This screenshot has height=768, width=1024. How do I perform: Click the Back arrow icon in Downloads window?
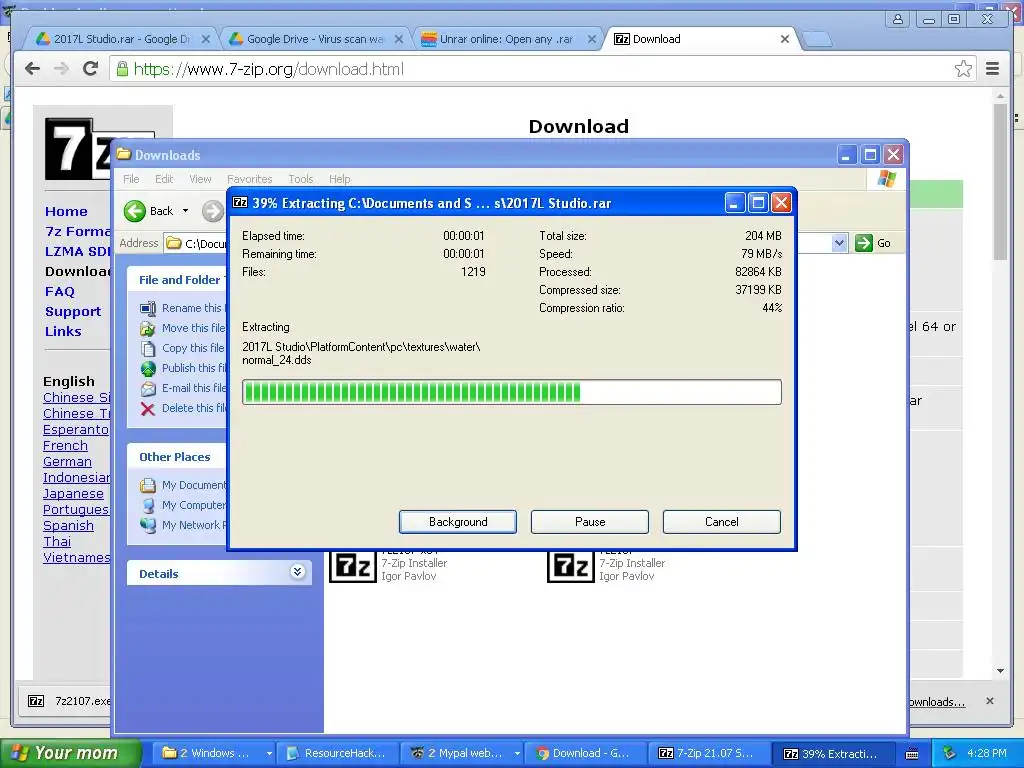click(x=135, y=211)
